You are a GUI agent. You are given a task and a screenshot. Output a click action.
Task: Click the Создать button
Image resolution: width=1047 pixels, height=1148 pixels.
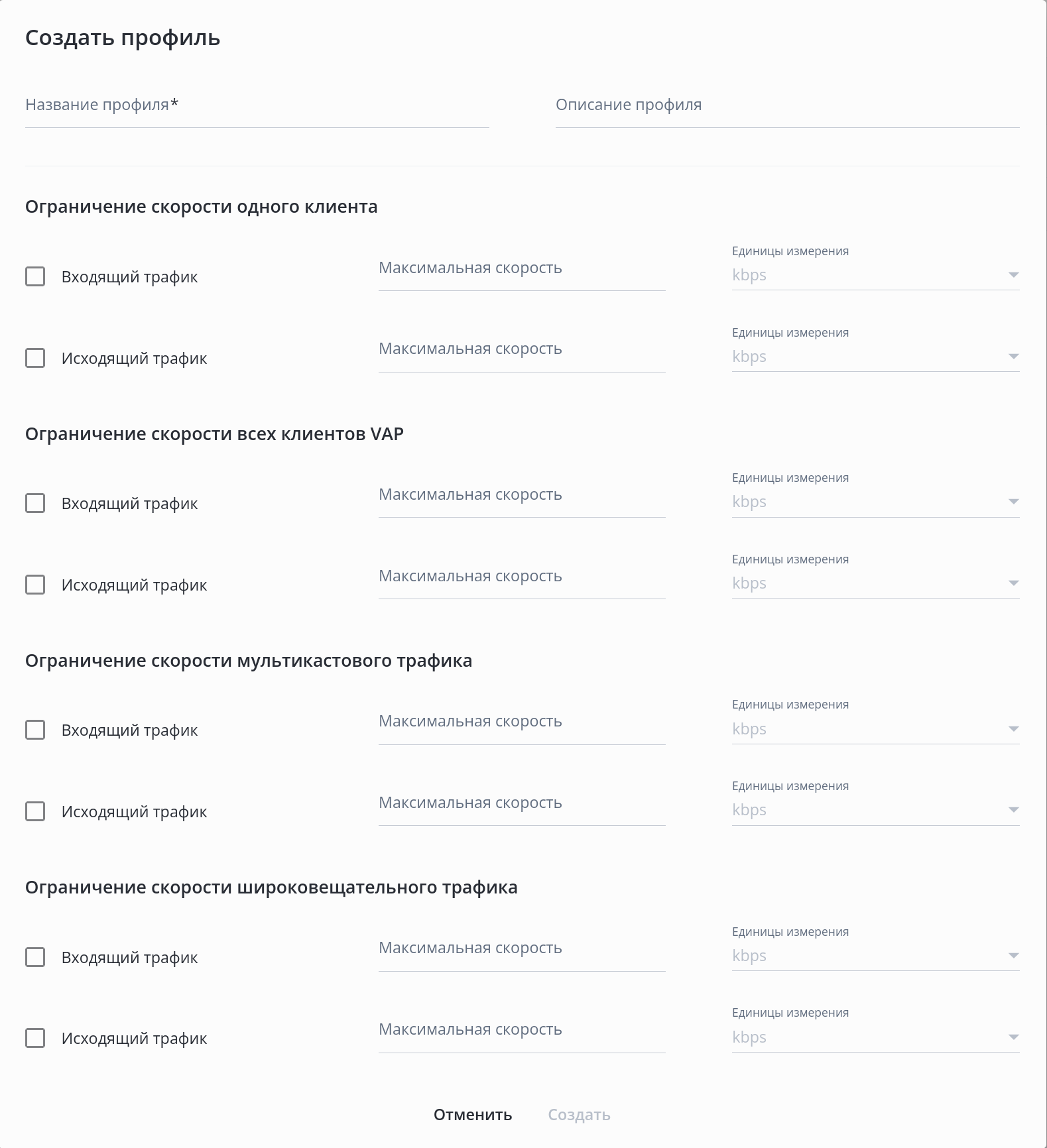[x=579, y=1115]
